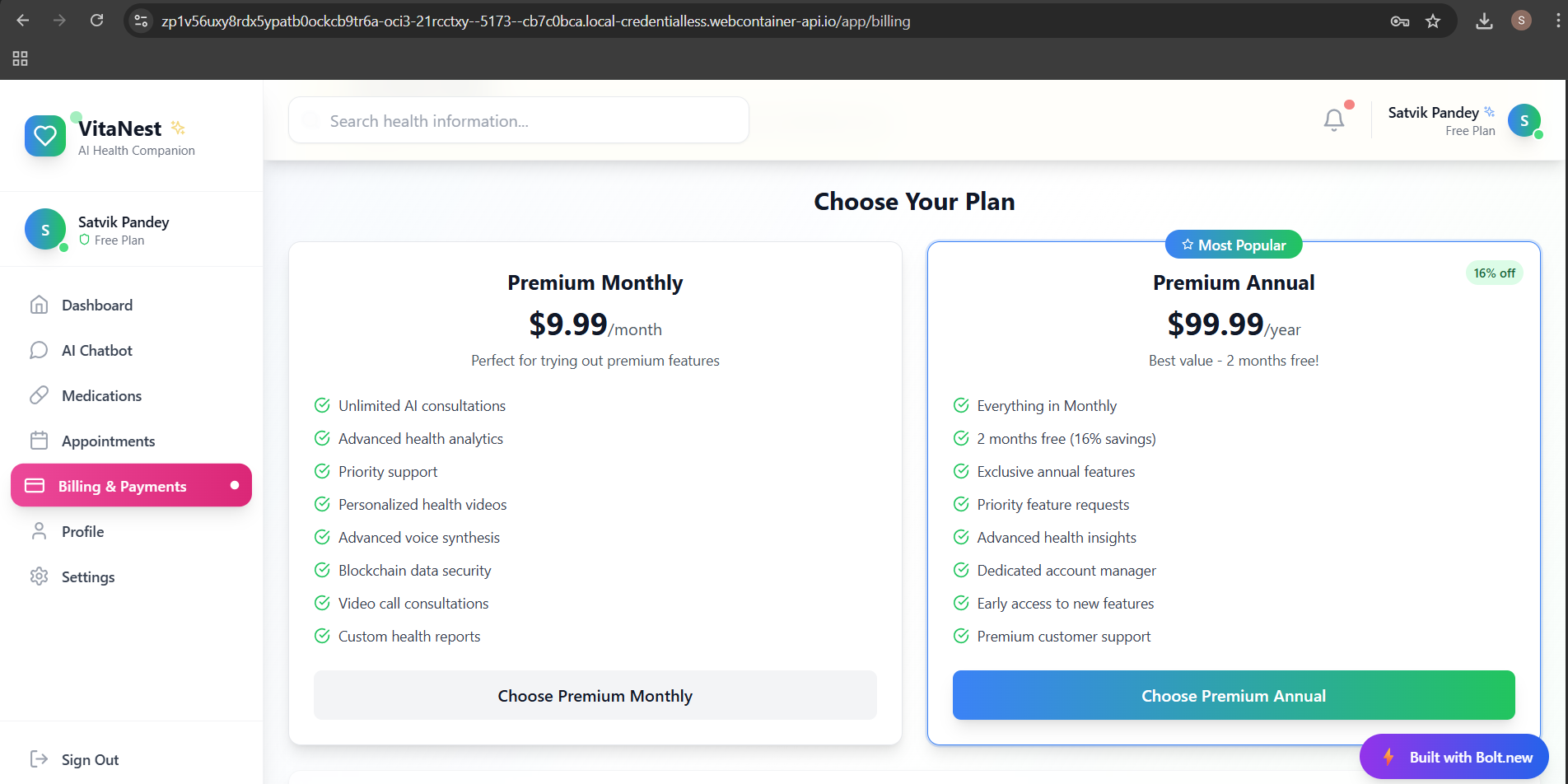Click the VitaNest heart logo icon
Image resolution: width=1568 pixels, height=784 pixels.
45,136
